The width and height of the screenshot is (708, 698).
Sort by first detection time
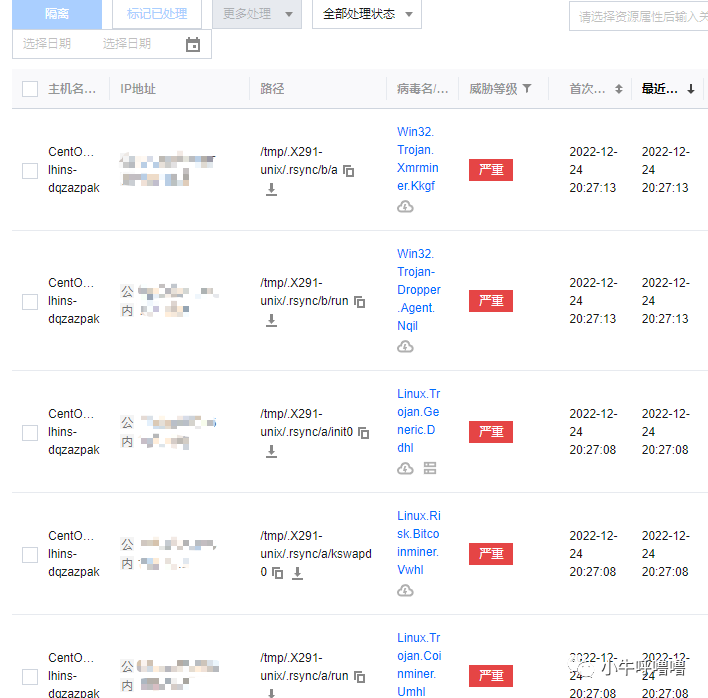tap(619, 89)
